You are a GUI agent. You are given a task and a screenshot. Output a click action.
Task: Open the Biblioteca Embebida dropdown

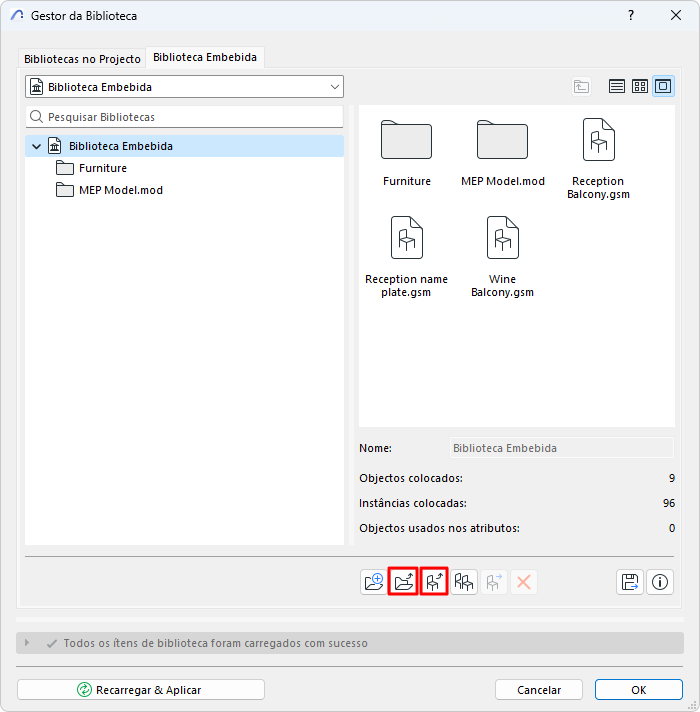point(184,87)
